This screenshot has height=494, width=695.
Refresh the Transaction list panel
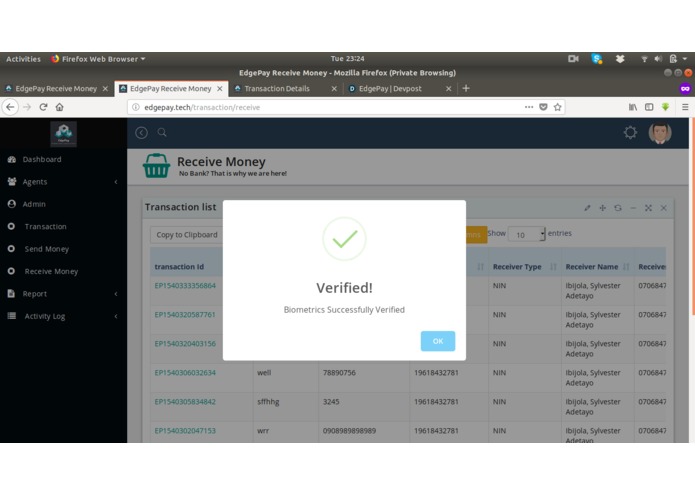click(618, 208)
